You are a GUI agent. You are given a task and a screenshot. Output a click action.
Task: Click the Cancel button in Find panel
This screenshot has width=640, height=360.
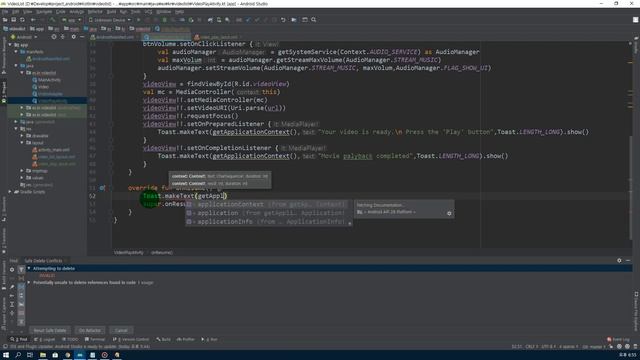(x=121, y=330)
